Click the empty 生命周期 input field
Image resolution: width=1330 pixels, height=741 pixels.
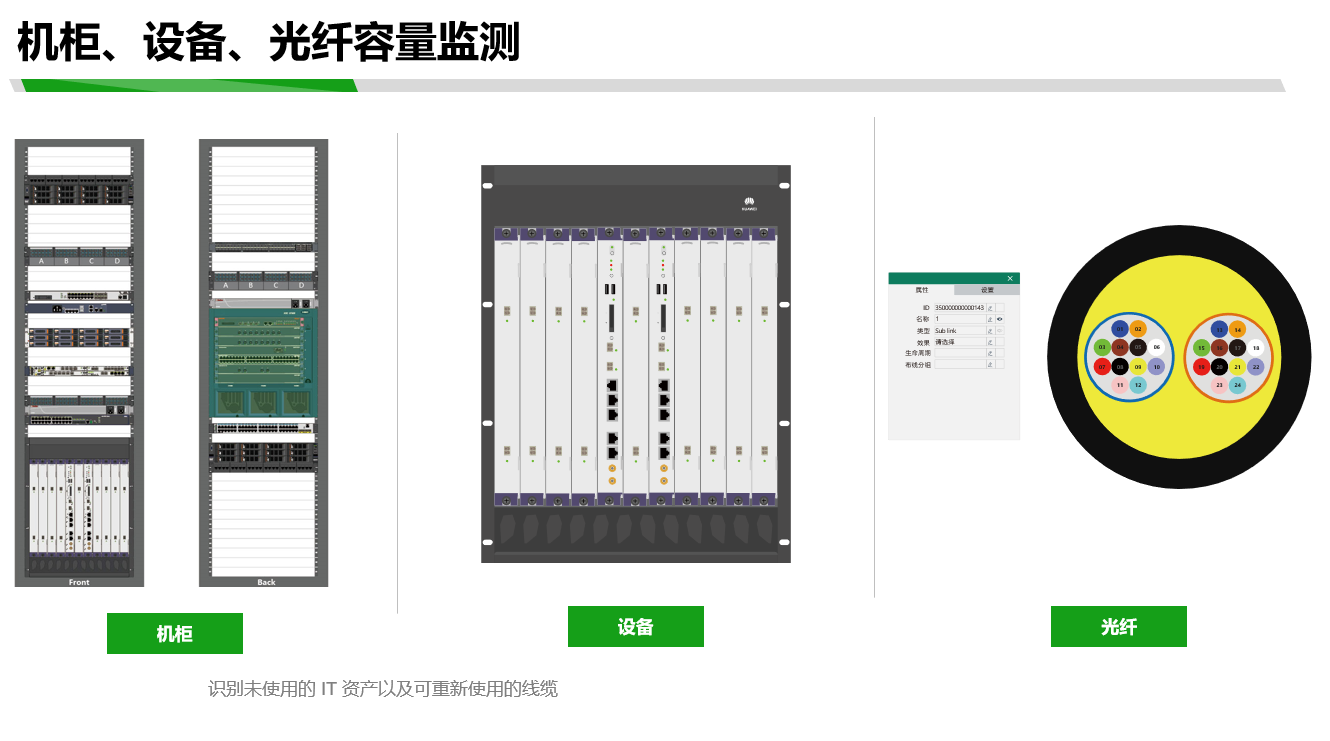pyautogui.click(x=960, y=353)
